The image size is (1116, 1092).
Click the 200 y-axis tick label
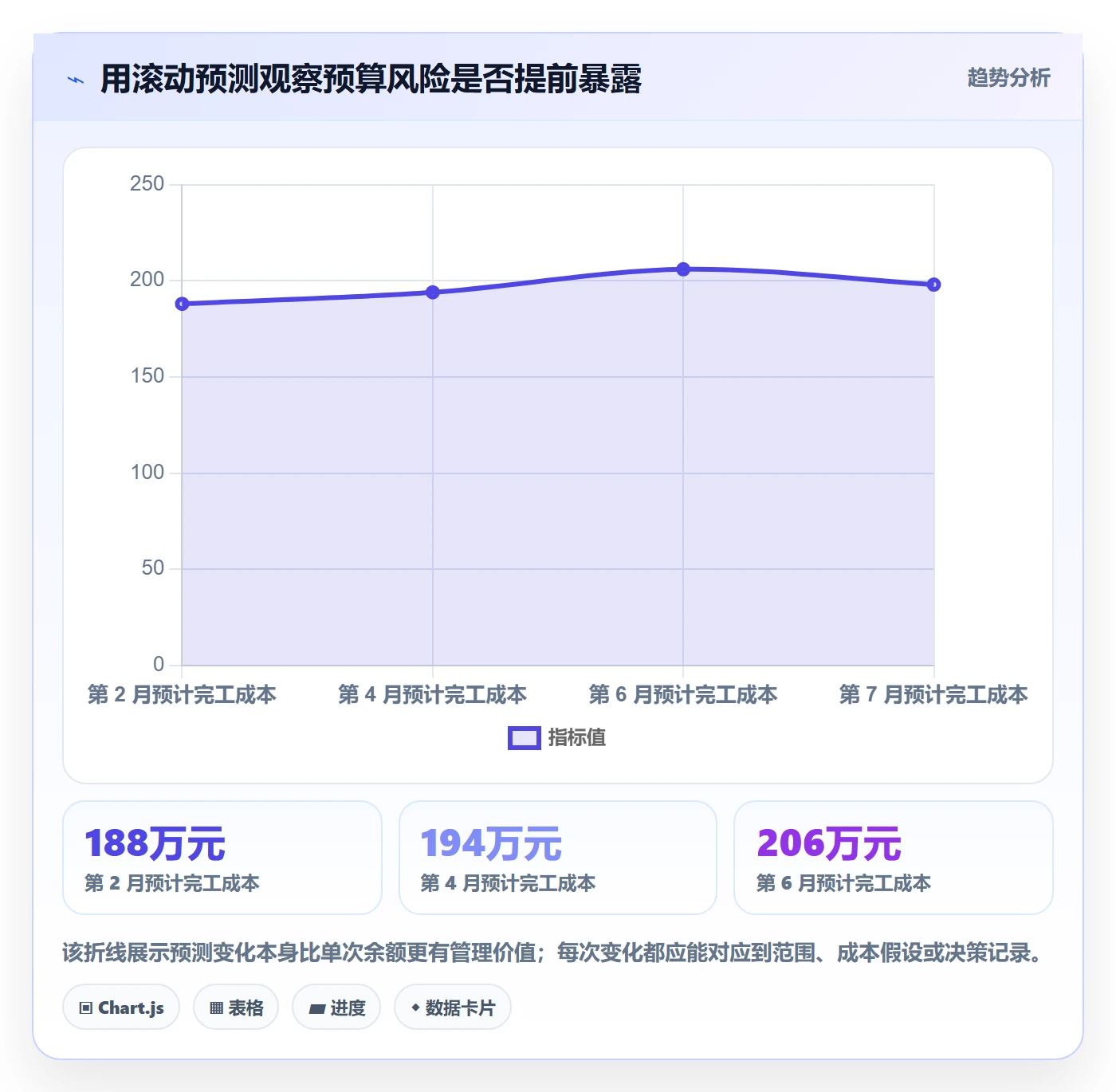click(x=147, y=280)
